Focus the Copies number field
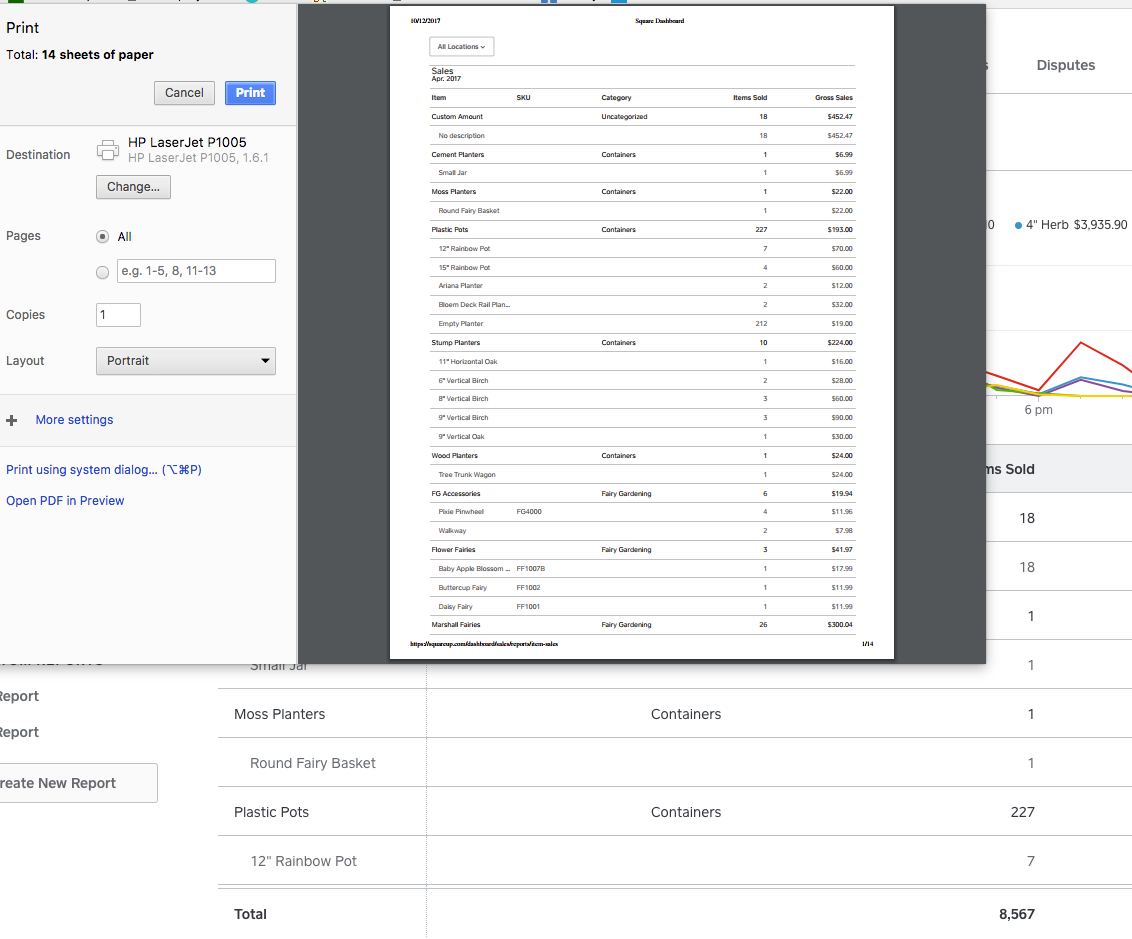Image resolution: width=1132 pixels, height=939 pixels. click(118, 315)
